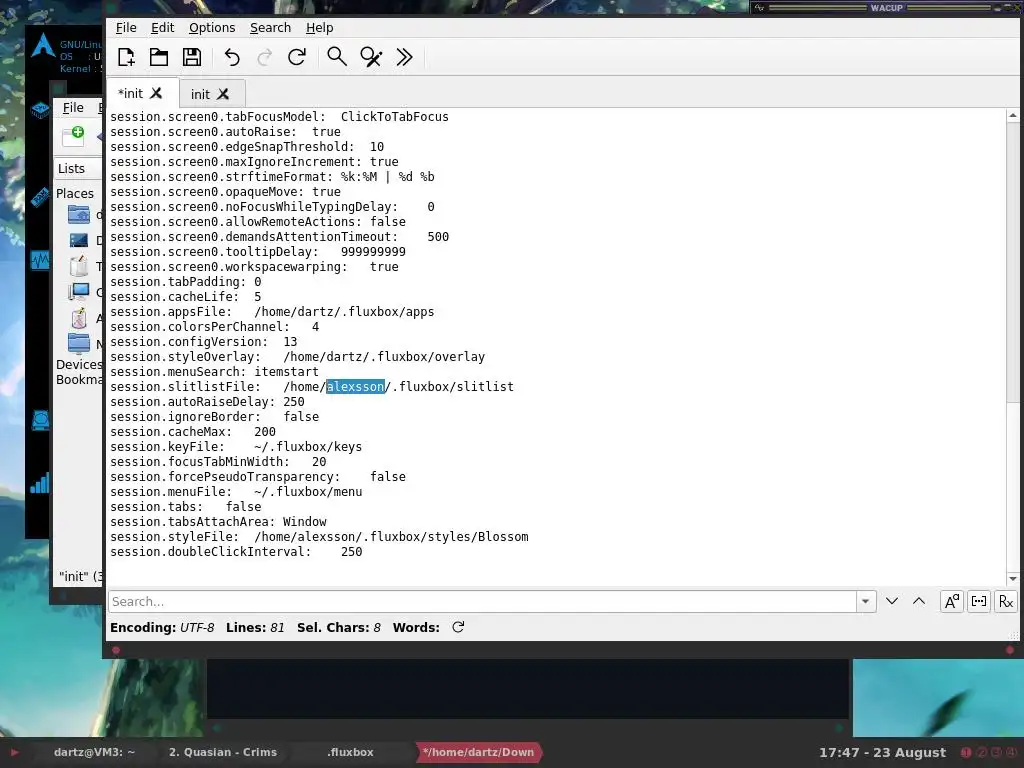Screen dimensions: 1024x768
Task: Click the session.screen0.tooltipDelay line
Action: click(x=258, y=252)
